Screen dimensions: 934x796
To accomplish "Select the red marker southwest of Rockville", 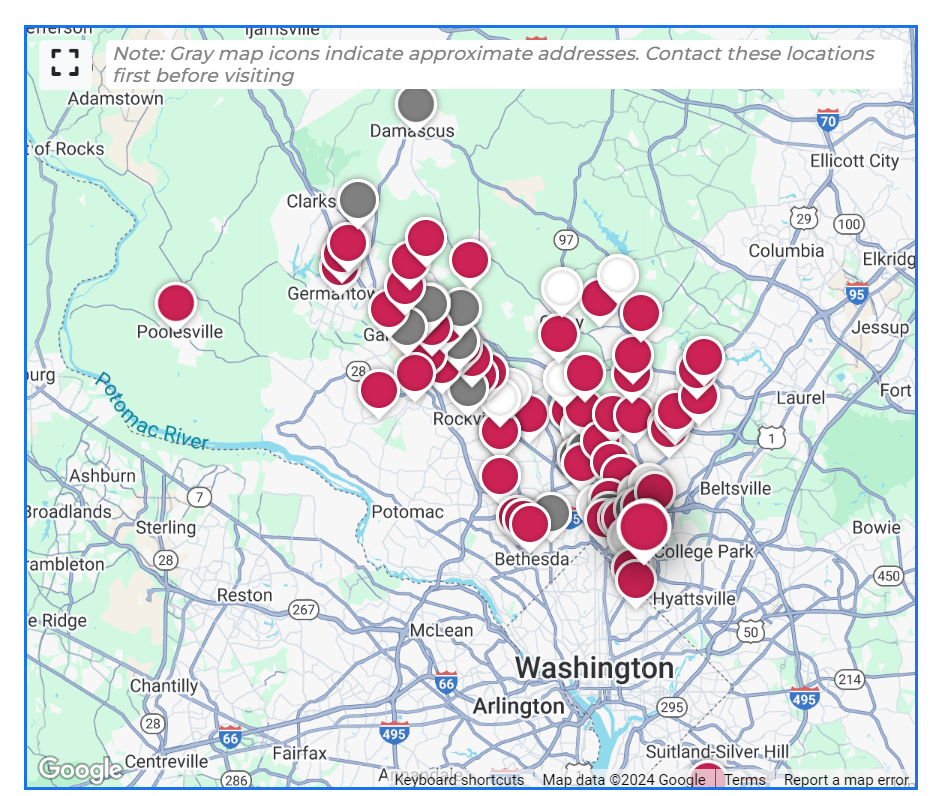I will 379,389.
